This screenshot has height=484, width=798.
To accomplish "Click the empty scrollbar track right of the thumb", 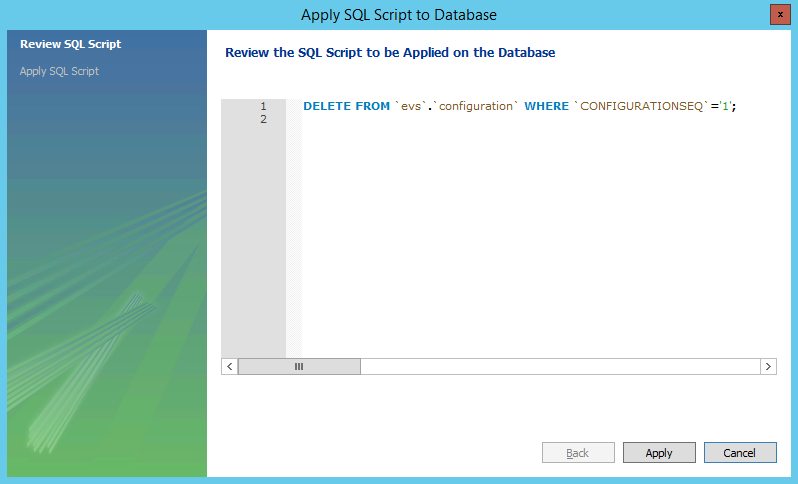I will click(x=558, y=367).
